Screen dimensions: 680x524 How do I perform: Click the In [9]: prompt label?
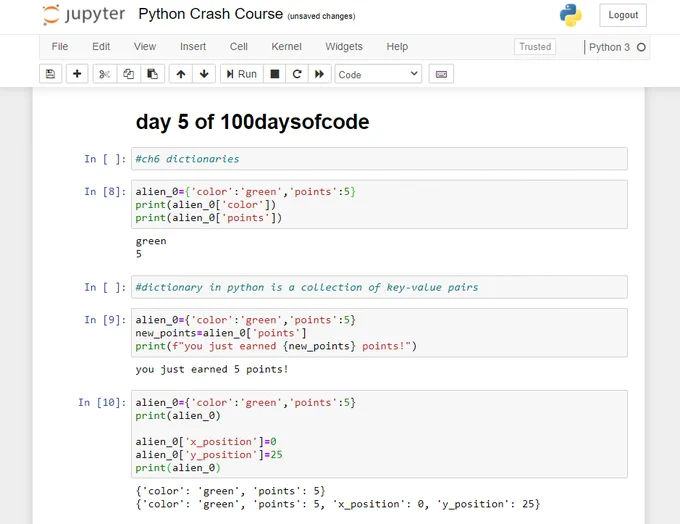coord(105,320)
